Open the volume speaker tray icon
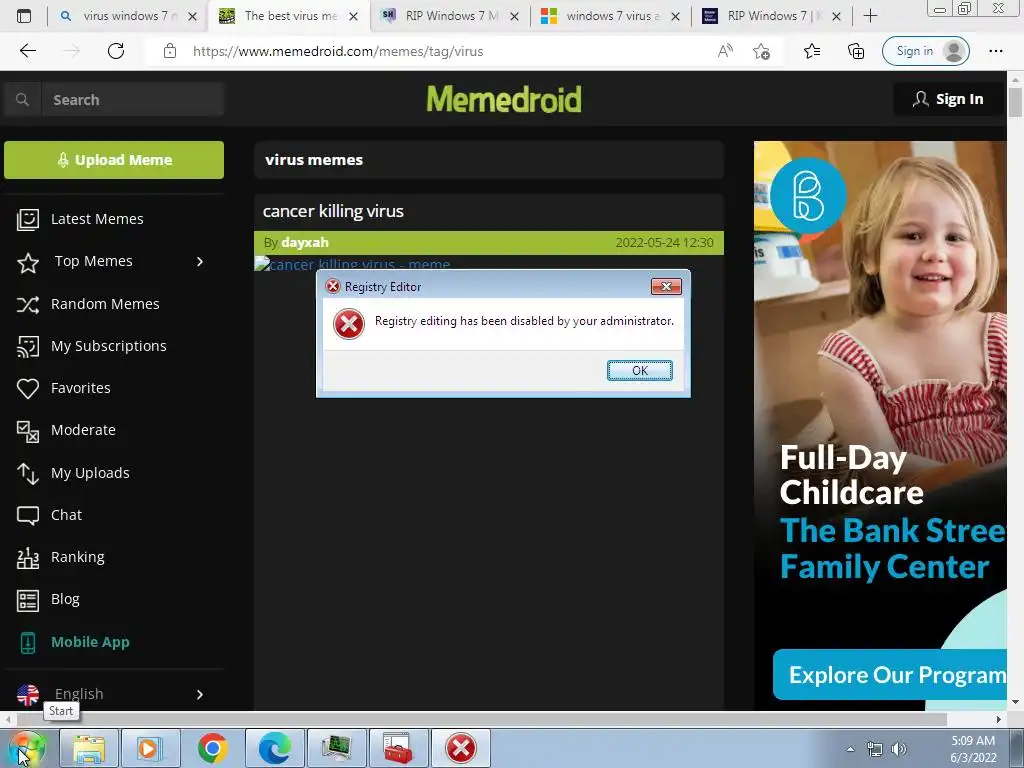The width and height of the screenshot is (1024, 768). (899, 749)
